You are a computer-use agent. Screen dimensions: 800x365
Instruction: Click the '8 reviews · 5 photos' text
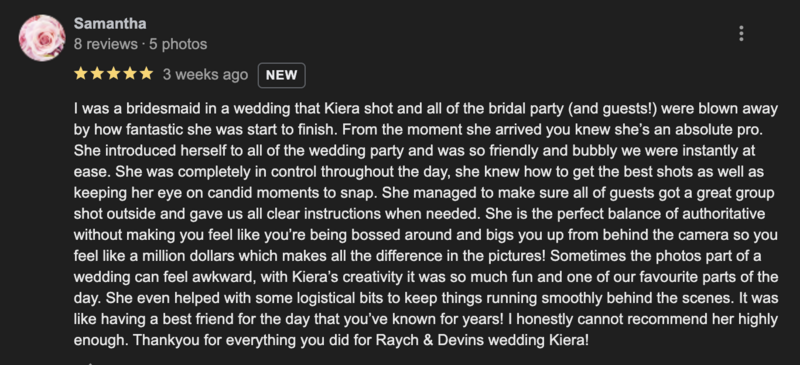click(140, 44)
